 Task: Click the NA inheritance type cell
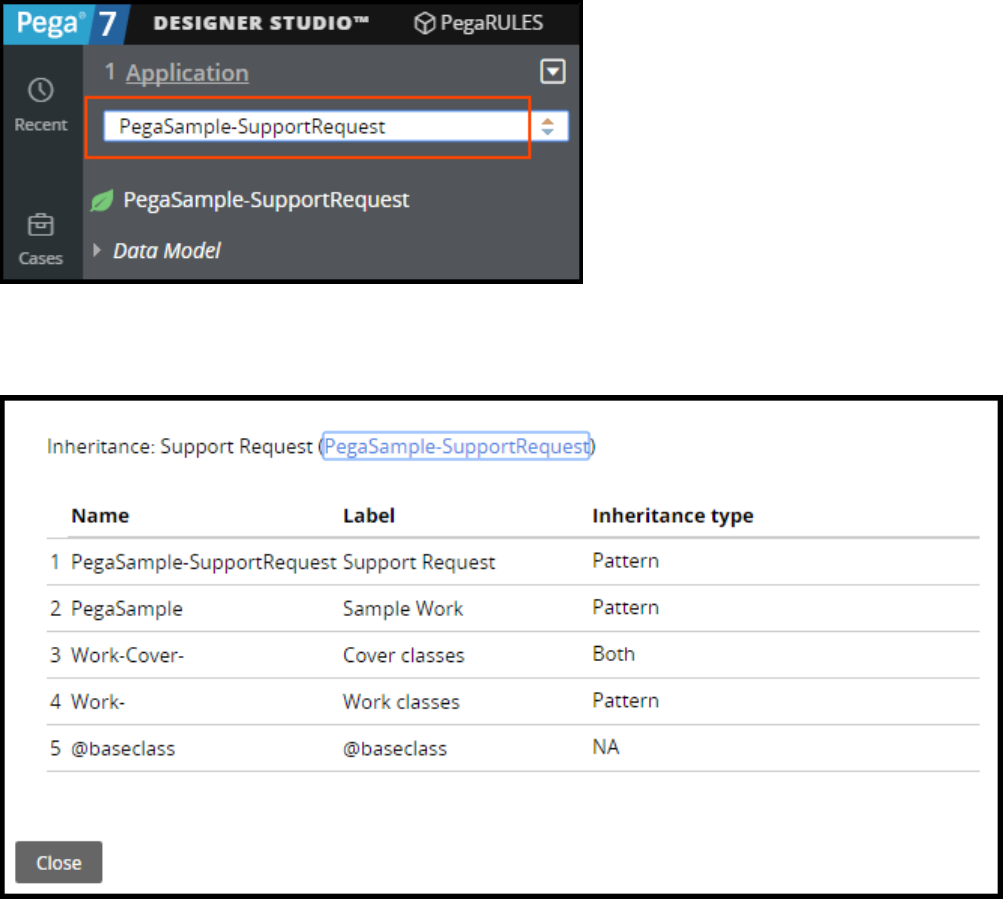[x=606, y=747]
